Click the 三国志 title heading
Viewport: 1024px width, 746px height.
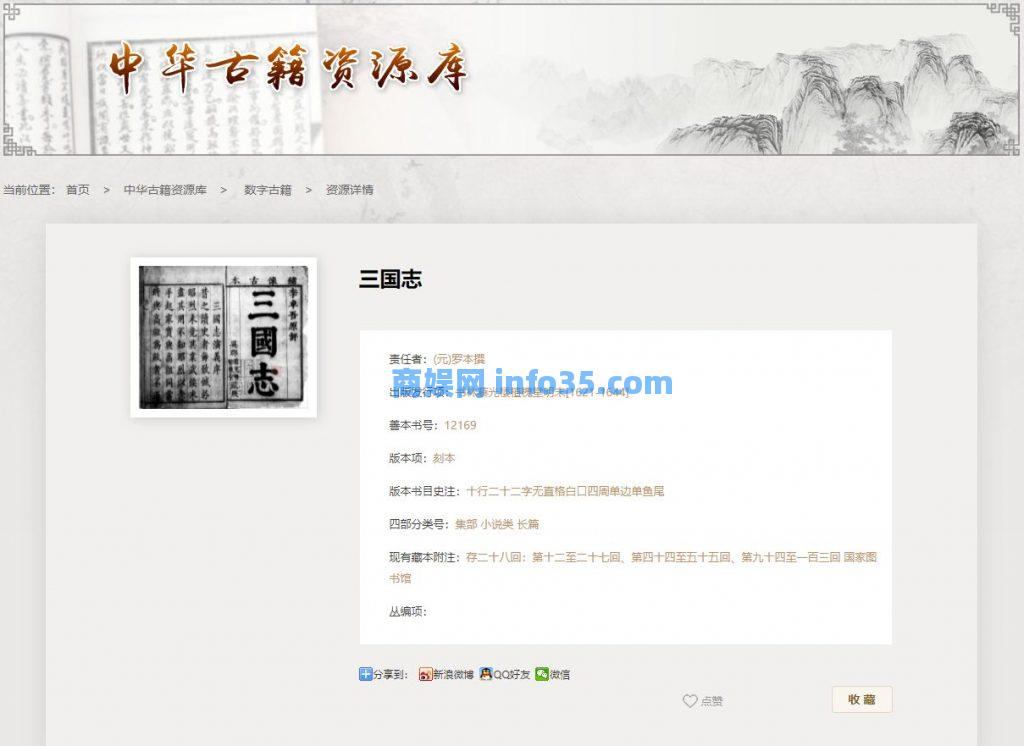click(390, 280)
